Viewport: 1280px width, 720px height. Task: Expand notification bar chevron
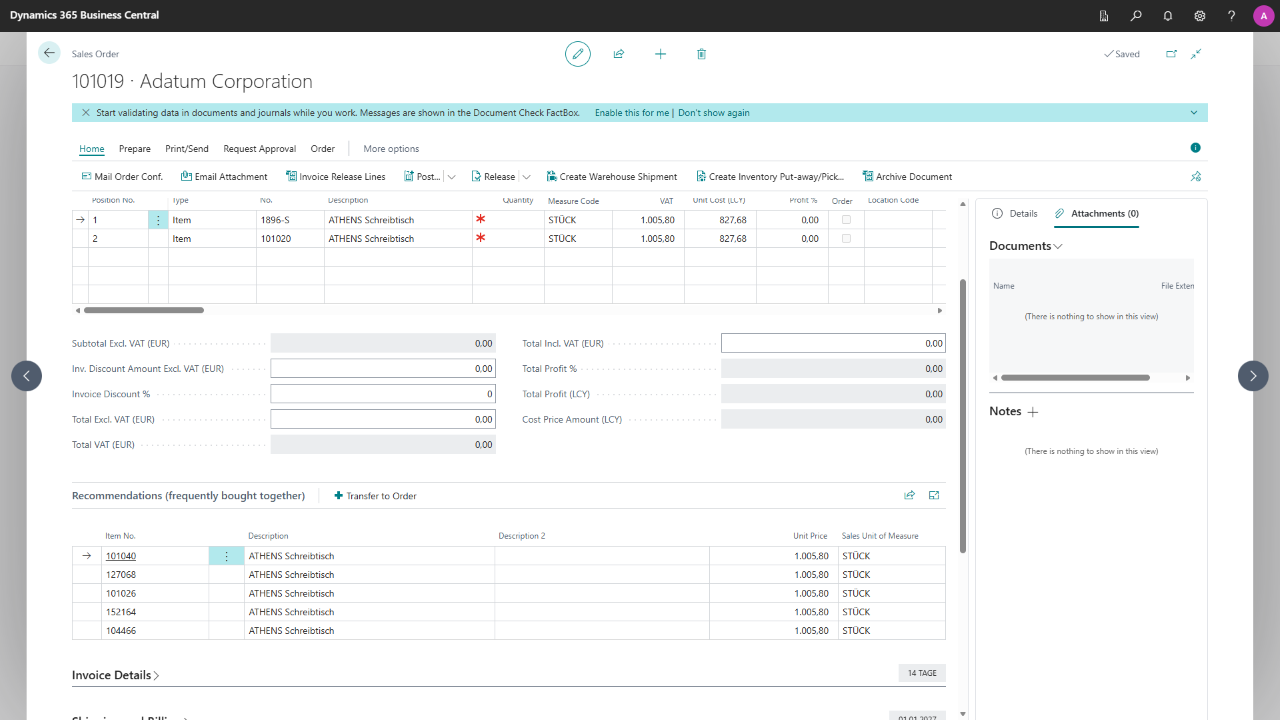coord(1194,113)
